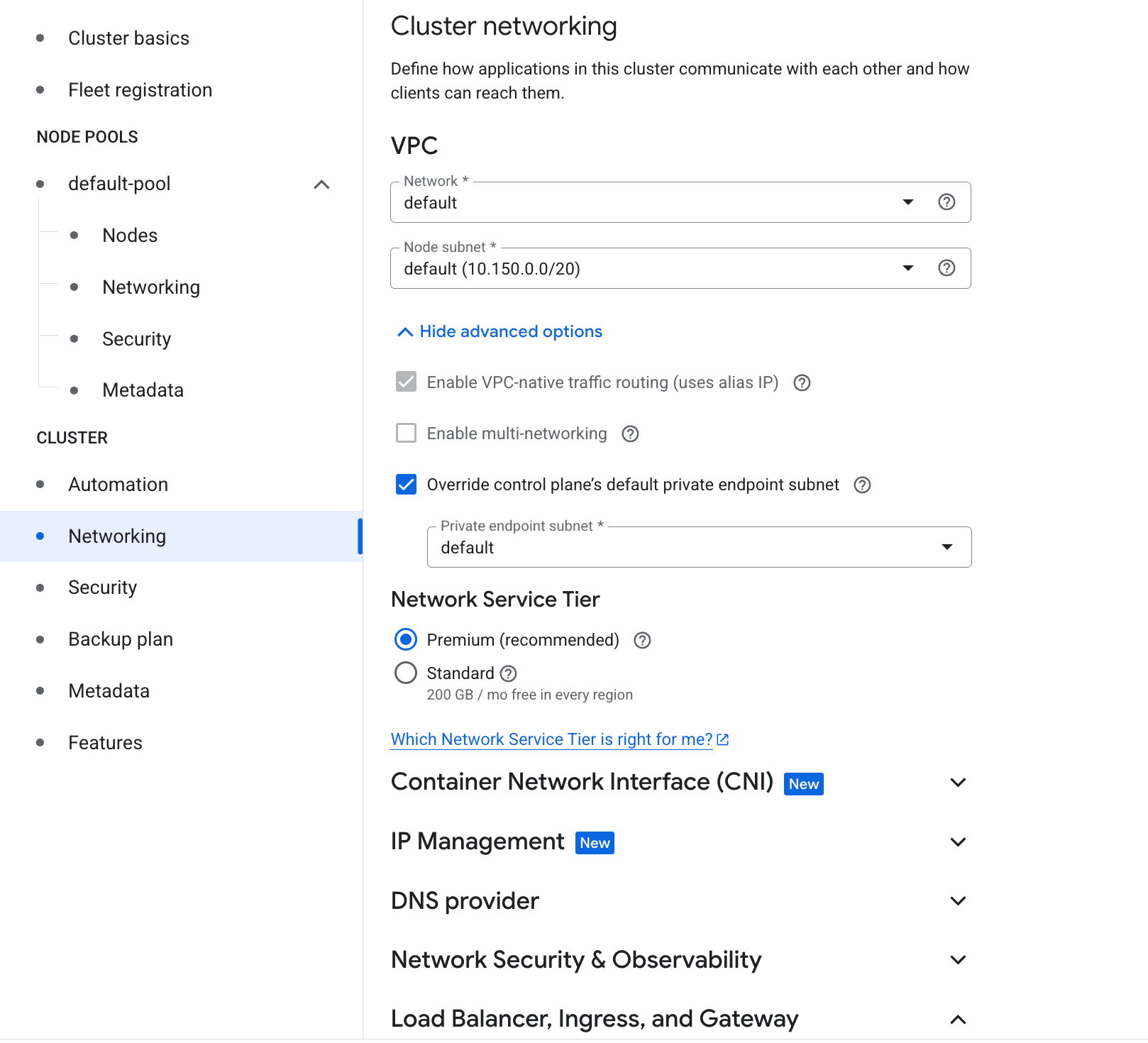Click Hide advanced options
Image resolution: width=1148 pixels, height=1043 pixels.
click(x=509, y=331)
